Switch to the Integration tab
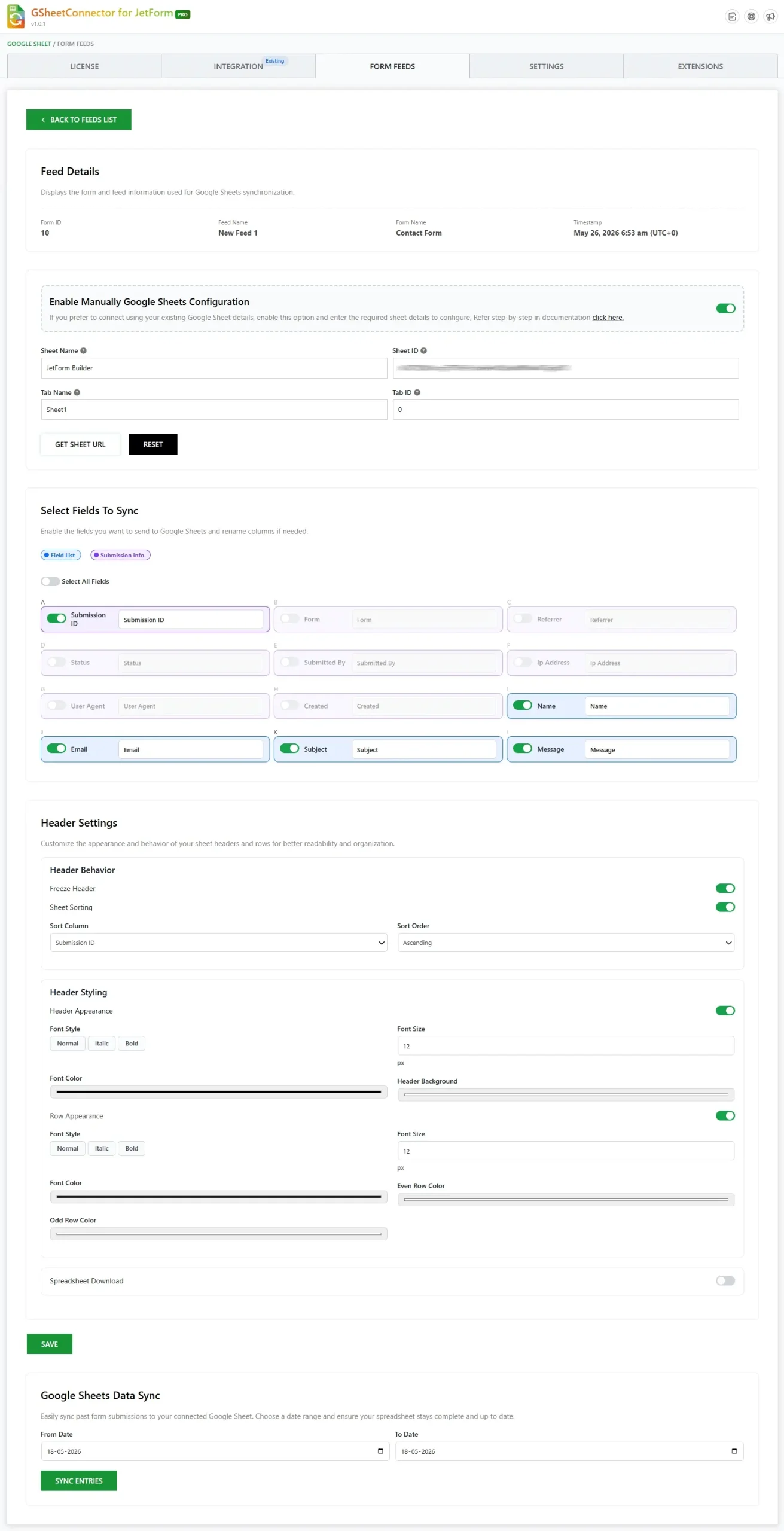This screenshot has width=784, height=1531. click(238, 66)
